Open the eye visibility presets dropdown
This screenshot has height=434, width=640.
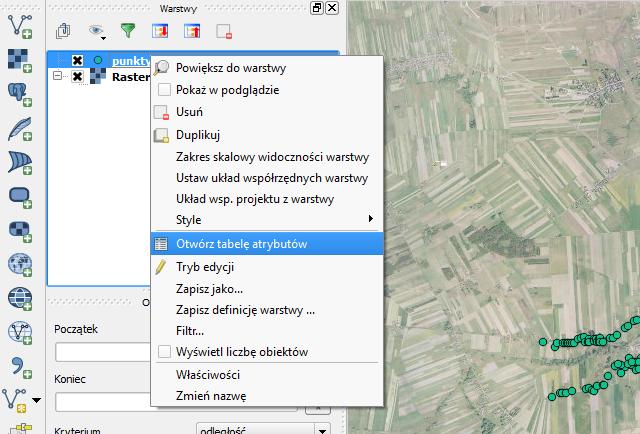coord(97,31)
